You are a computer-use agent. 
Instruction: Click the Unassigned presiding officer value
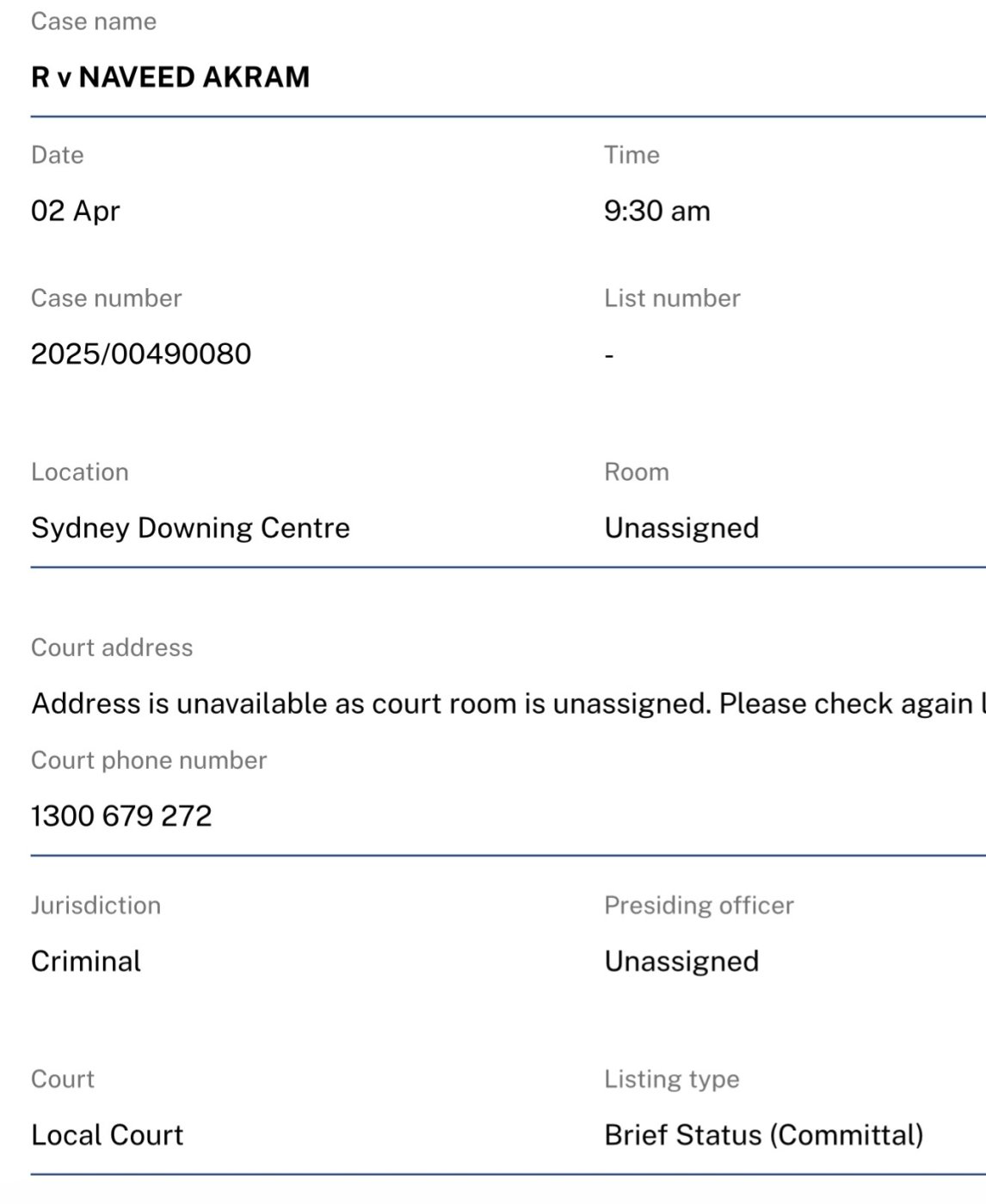coord(681,961)
